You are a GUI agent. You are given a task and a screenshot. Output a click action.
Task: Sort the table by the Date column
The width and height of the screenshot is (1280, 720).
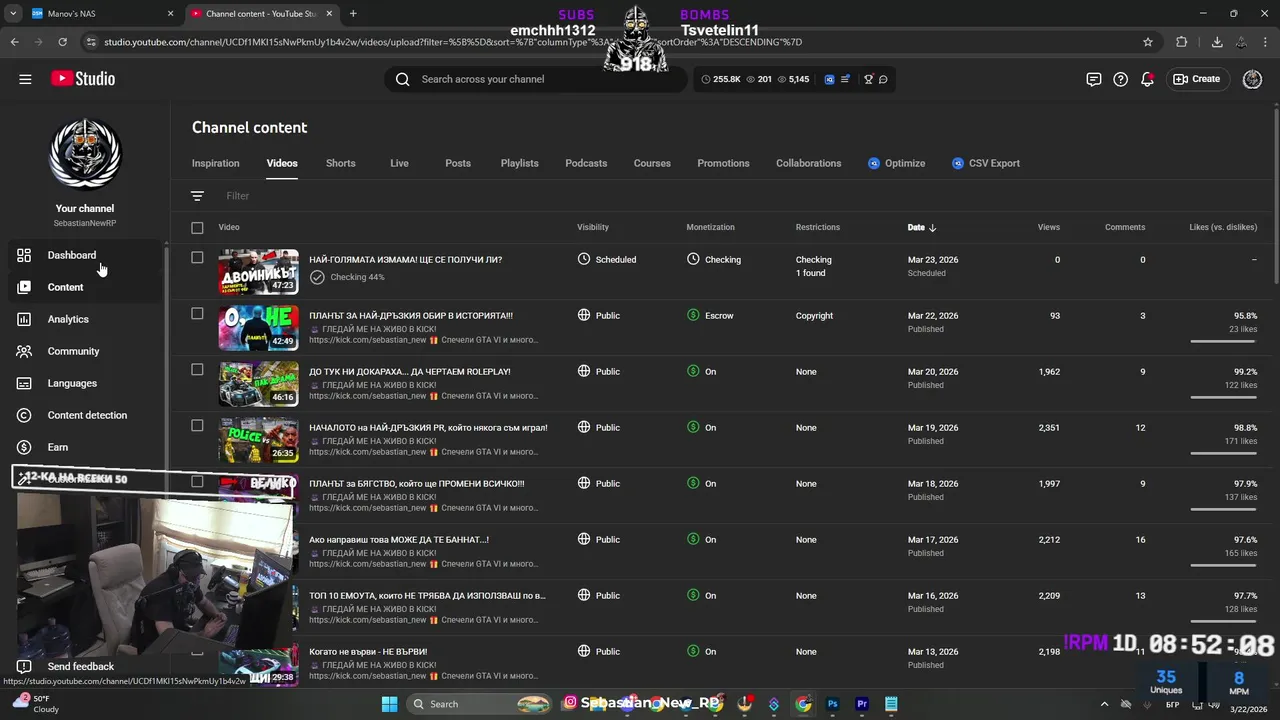(922, 227)
